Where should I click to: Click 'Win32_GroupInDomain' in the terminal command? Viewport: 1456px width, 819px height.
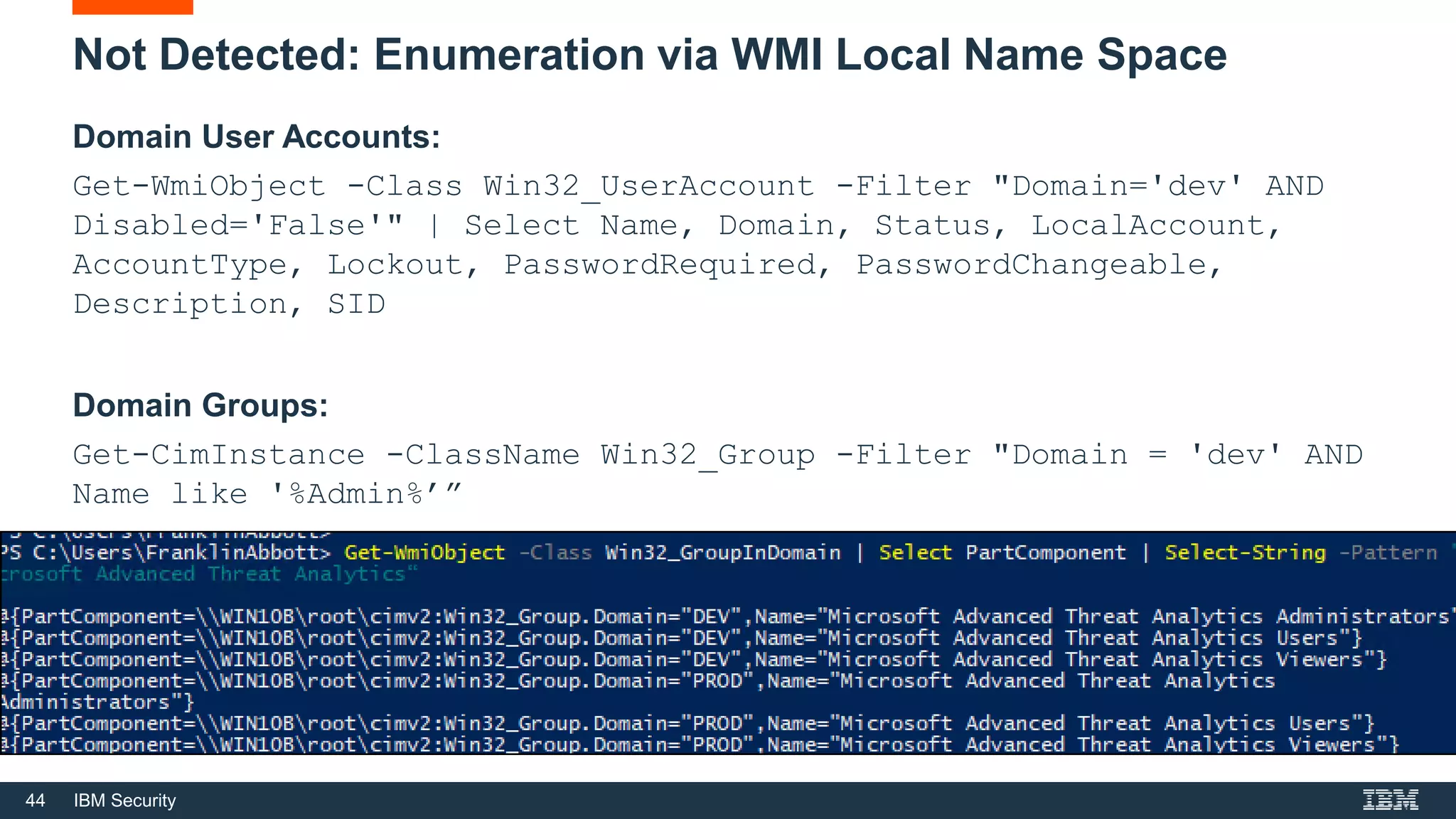coord(722,552)
